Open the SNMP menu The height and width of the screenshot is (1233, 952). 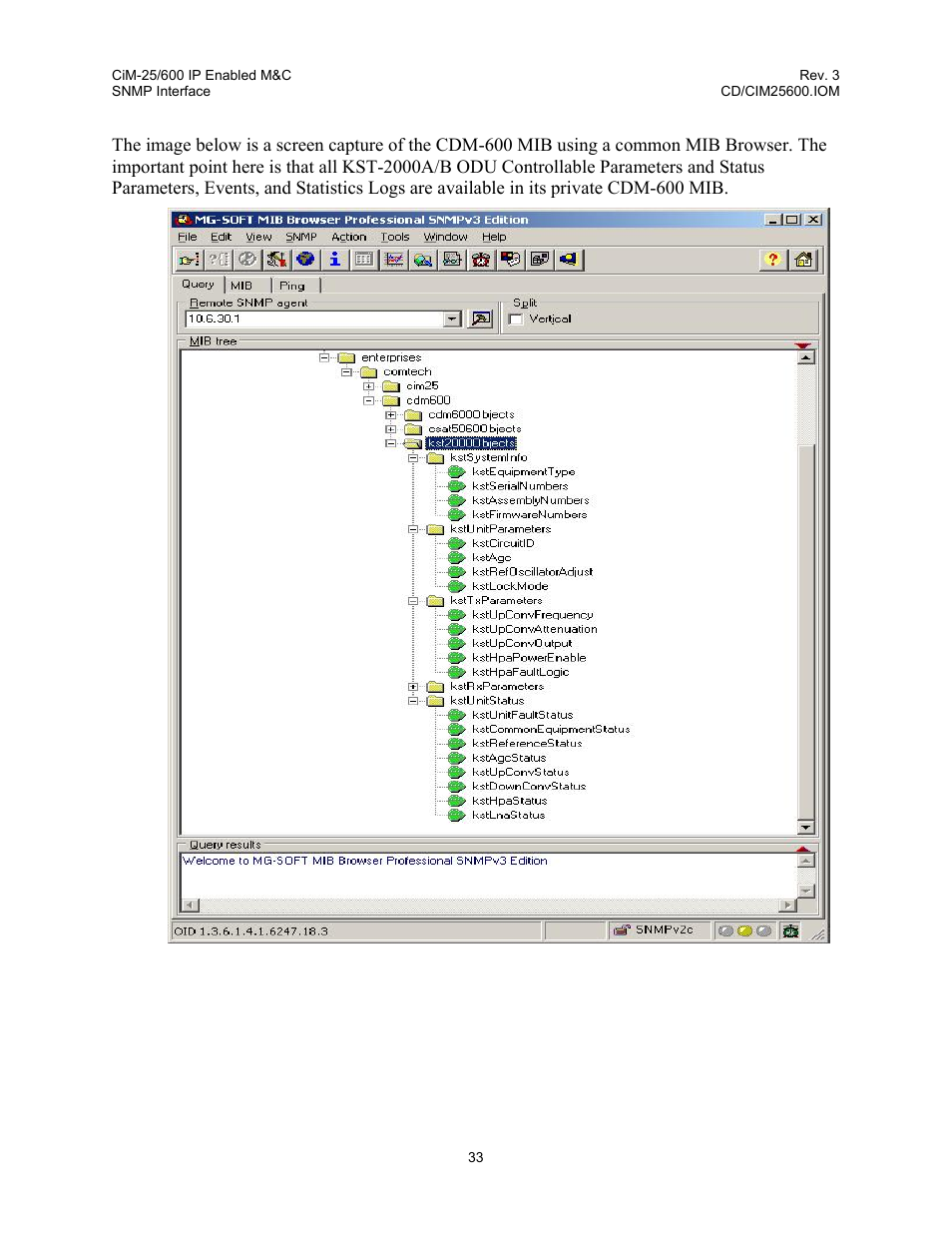click(x=300, y=238)
